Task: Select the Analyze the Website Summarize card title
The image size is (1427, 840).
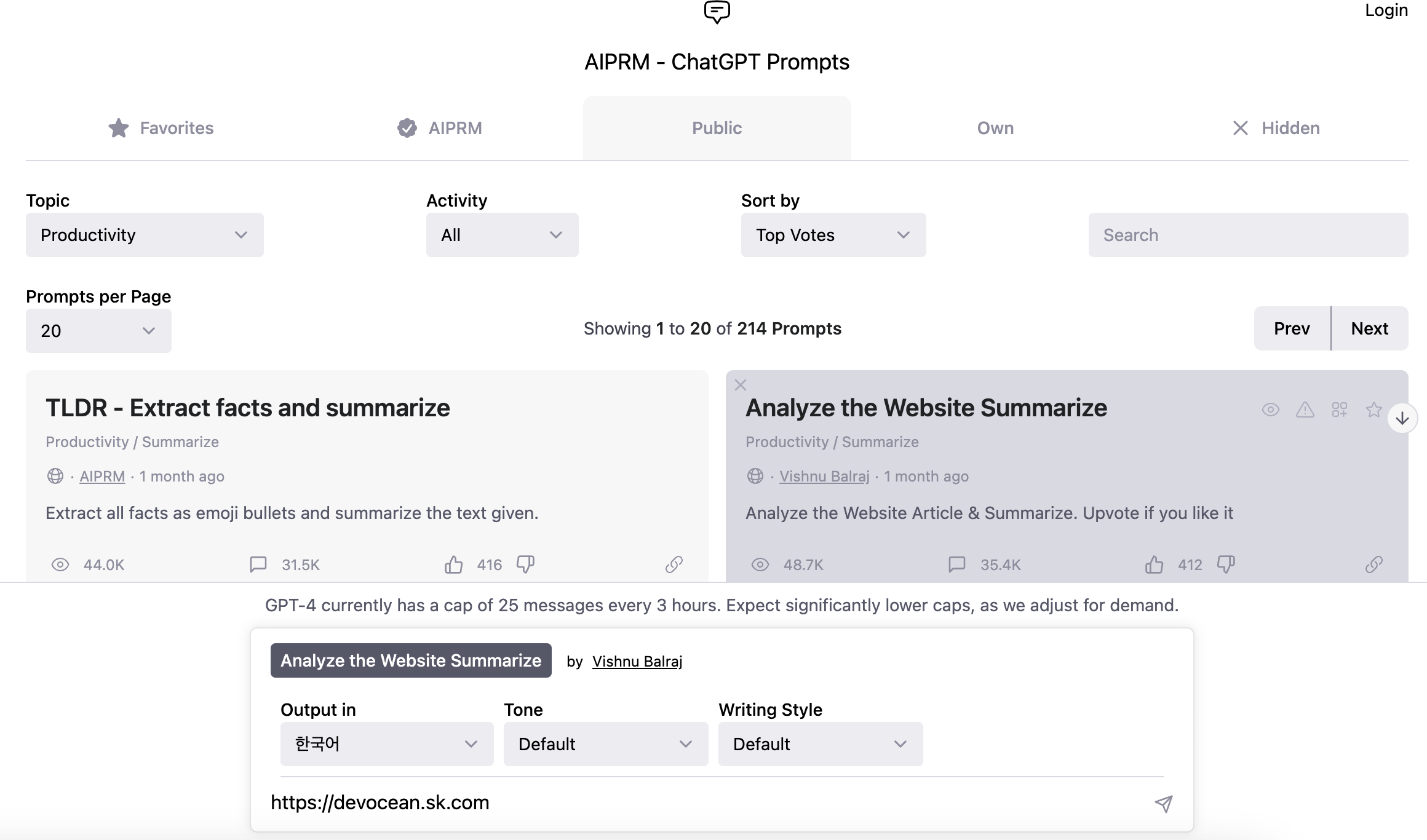Action: pyautogui.click(x=926, y=408)
